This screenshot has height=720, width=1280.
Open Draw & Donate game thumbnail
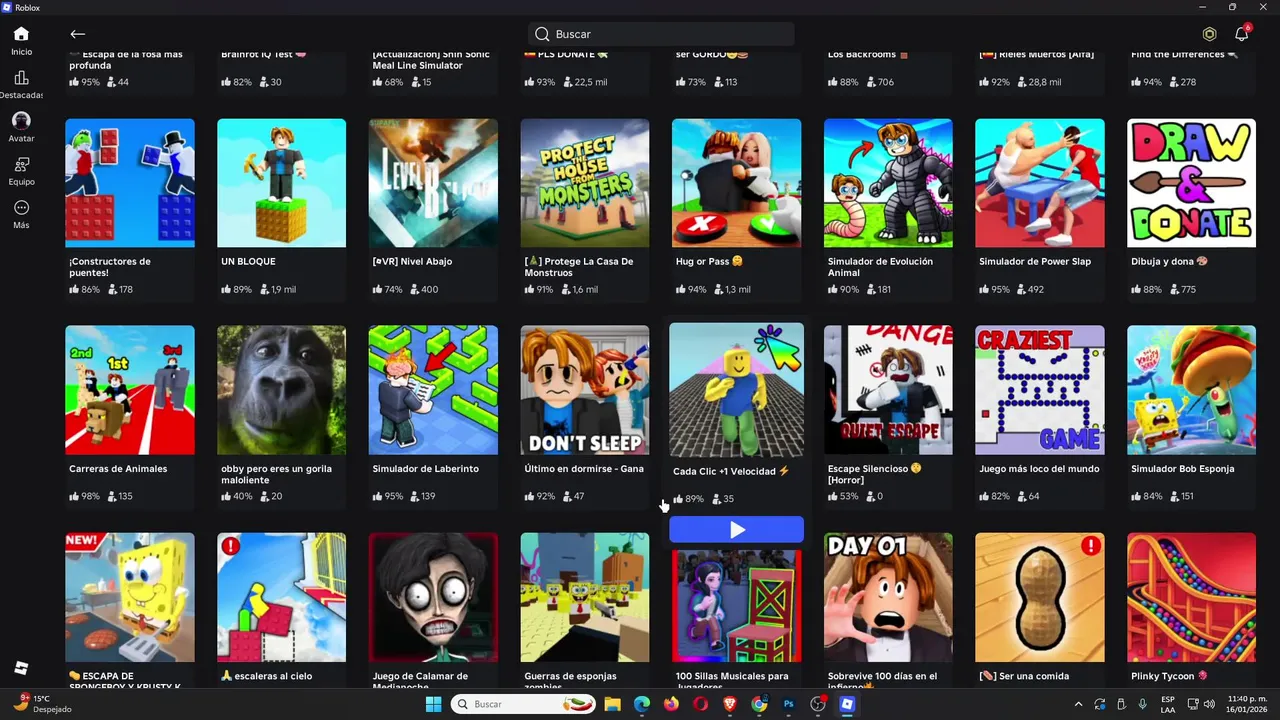[x=1191, y=183]
